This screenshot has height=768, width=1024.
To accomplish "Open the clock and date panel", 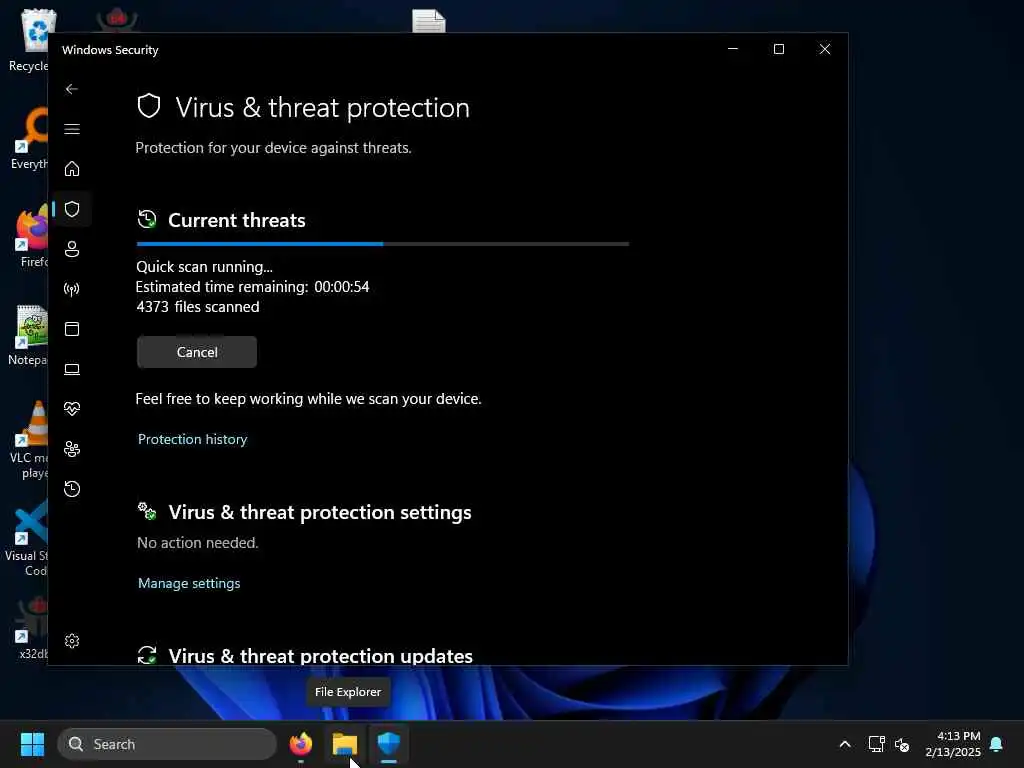I will pos(953,744).
